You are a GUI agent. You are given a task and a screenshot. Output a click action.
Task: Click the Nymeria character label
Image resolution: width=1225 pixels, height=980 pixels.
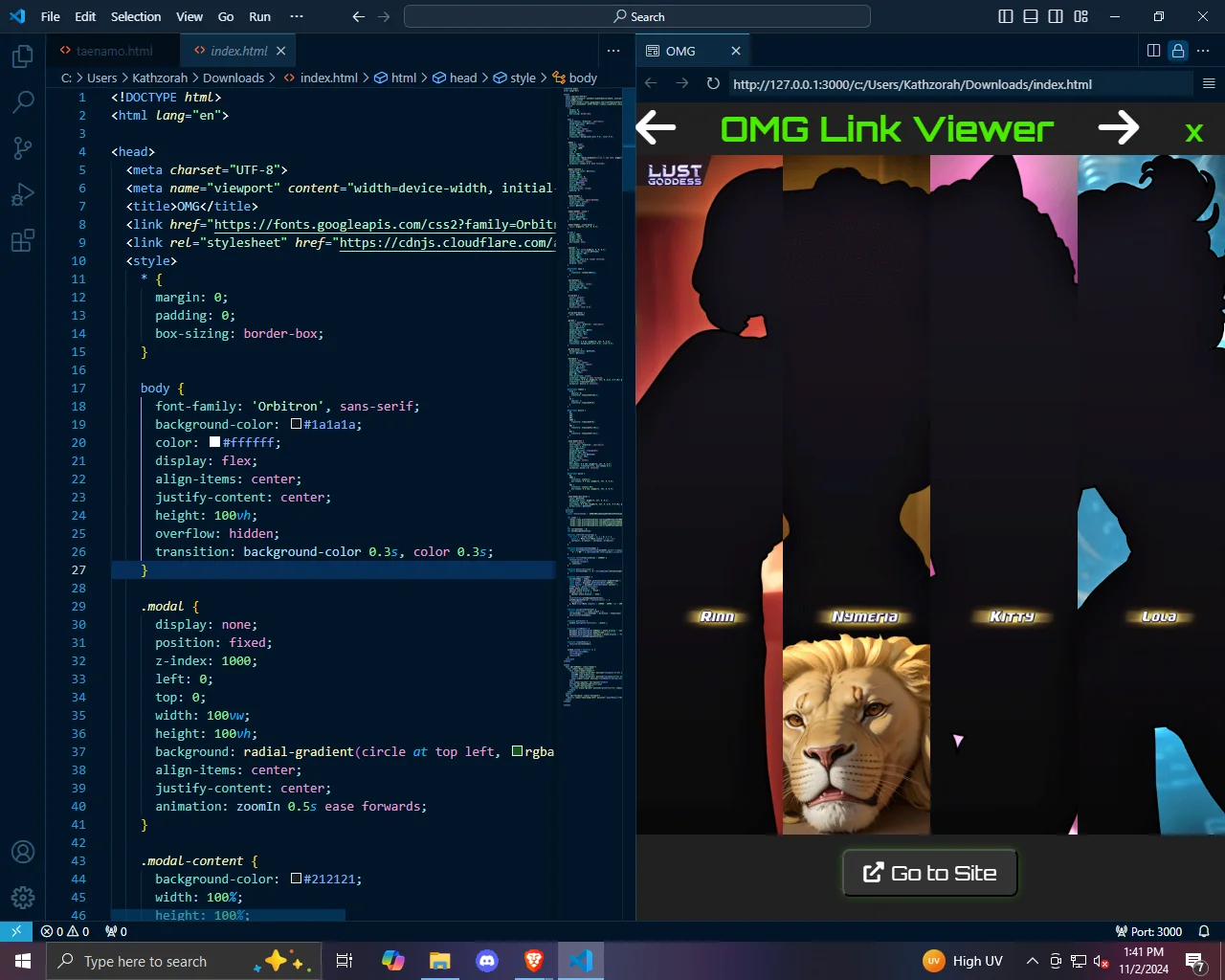864,616
